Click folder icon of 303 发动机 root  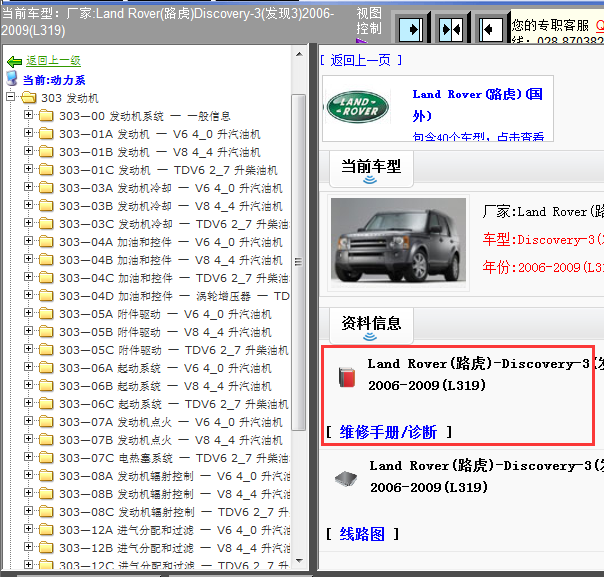click(x=29, y=97)
